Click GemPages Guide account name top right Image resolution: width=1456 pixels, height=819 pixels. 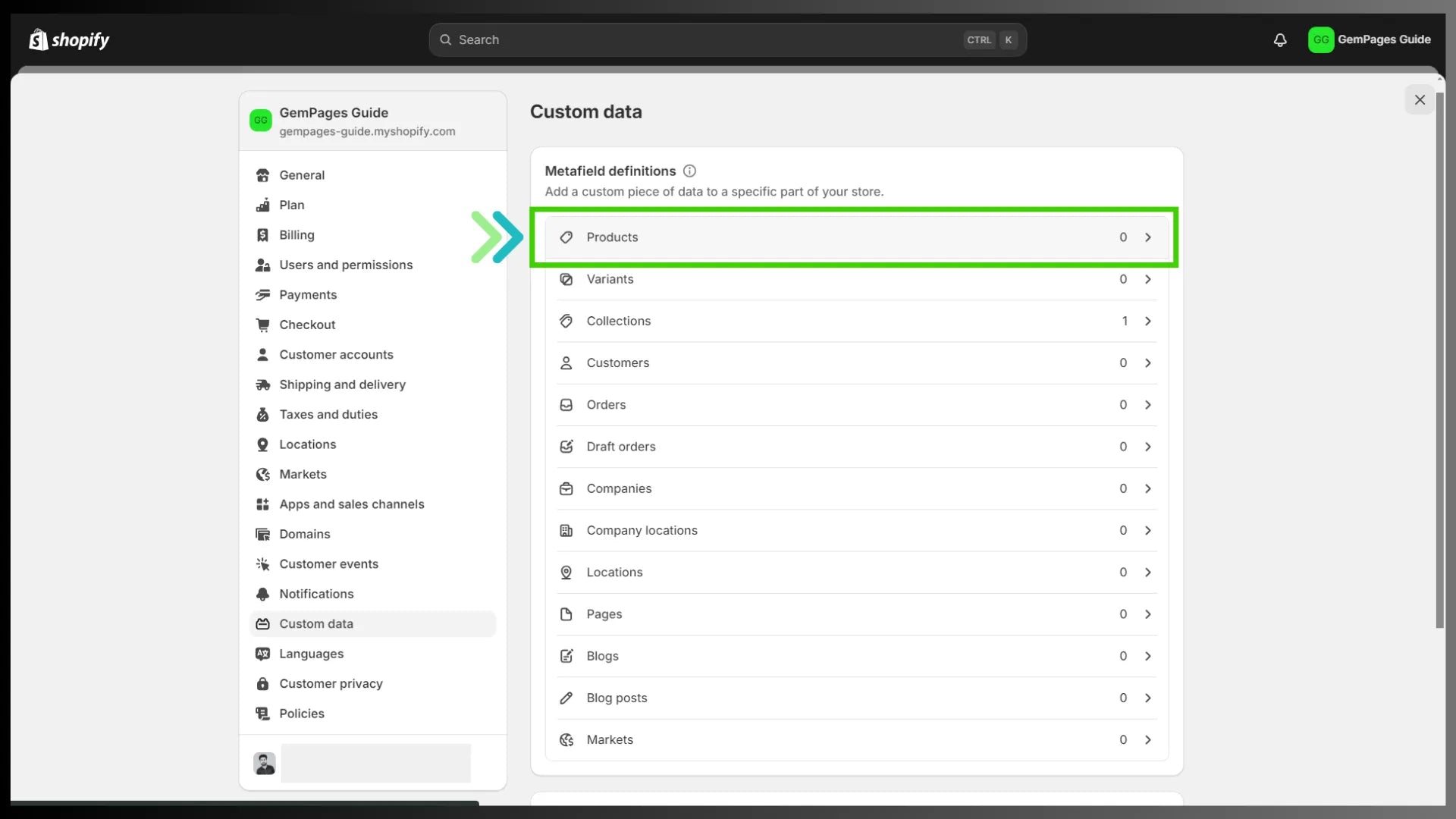coord(1384,39)
